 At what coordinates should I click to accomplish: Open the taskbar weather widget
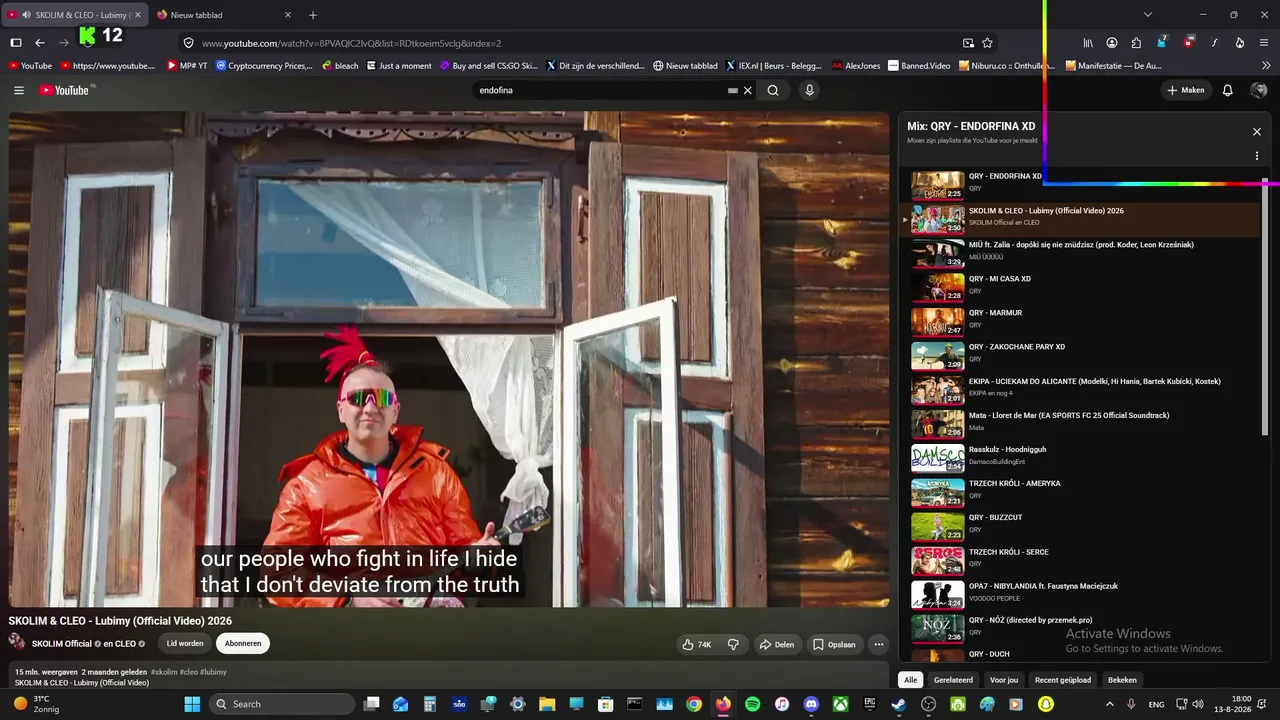(36, 704)
